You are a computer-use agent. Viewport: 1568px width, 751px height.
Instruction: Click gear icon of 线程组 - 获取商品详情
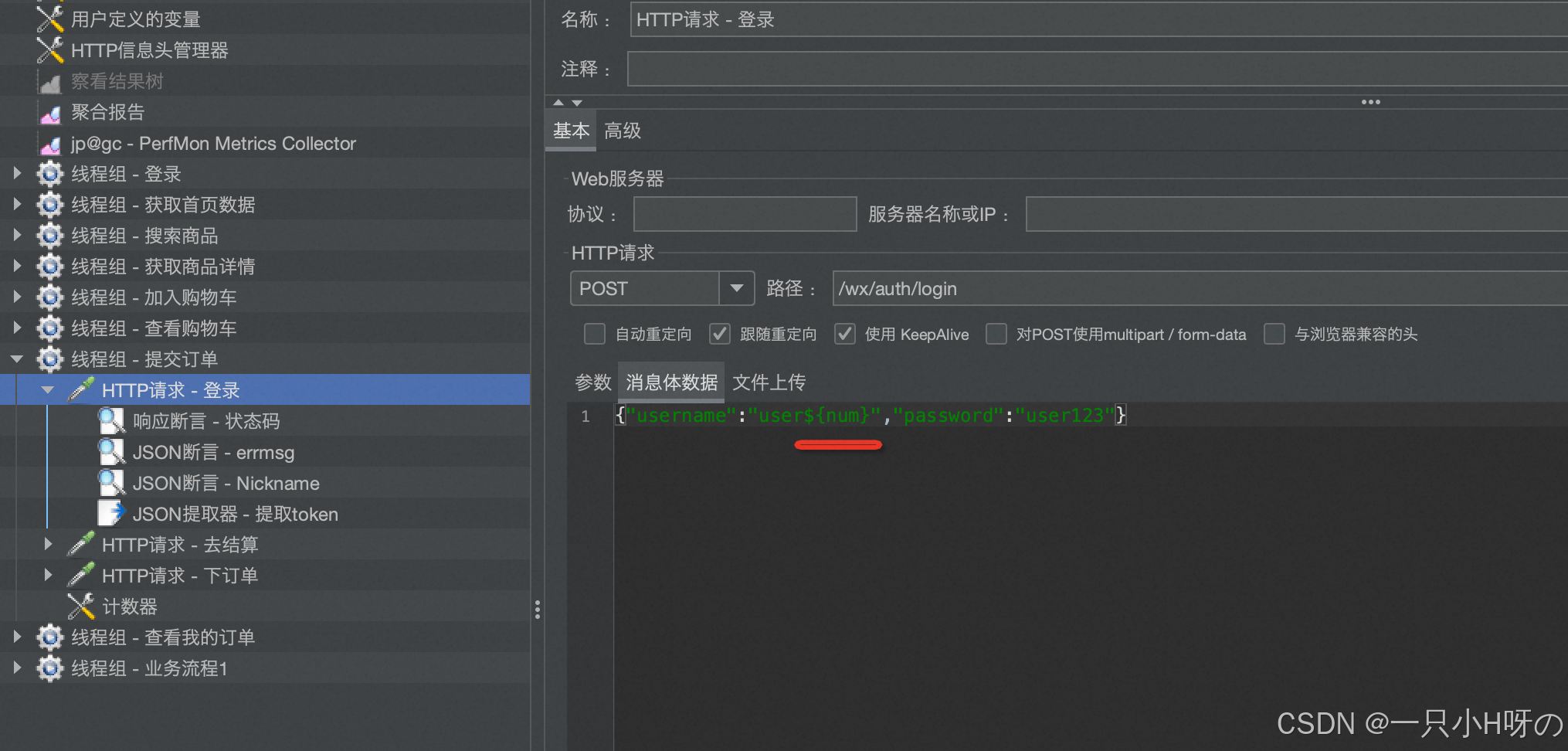tap(50, 267)
